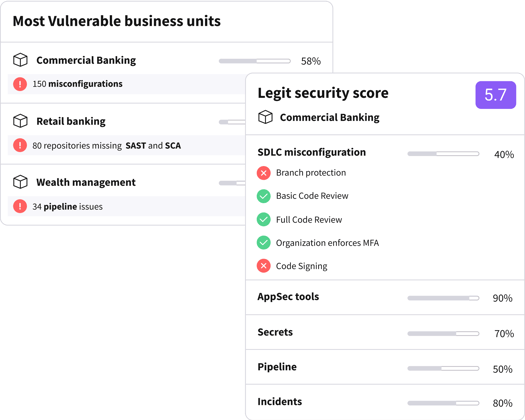Click the Retail banking partially hidden progress bar
This screenshot has width=525, height=420.
click(232, 122)
